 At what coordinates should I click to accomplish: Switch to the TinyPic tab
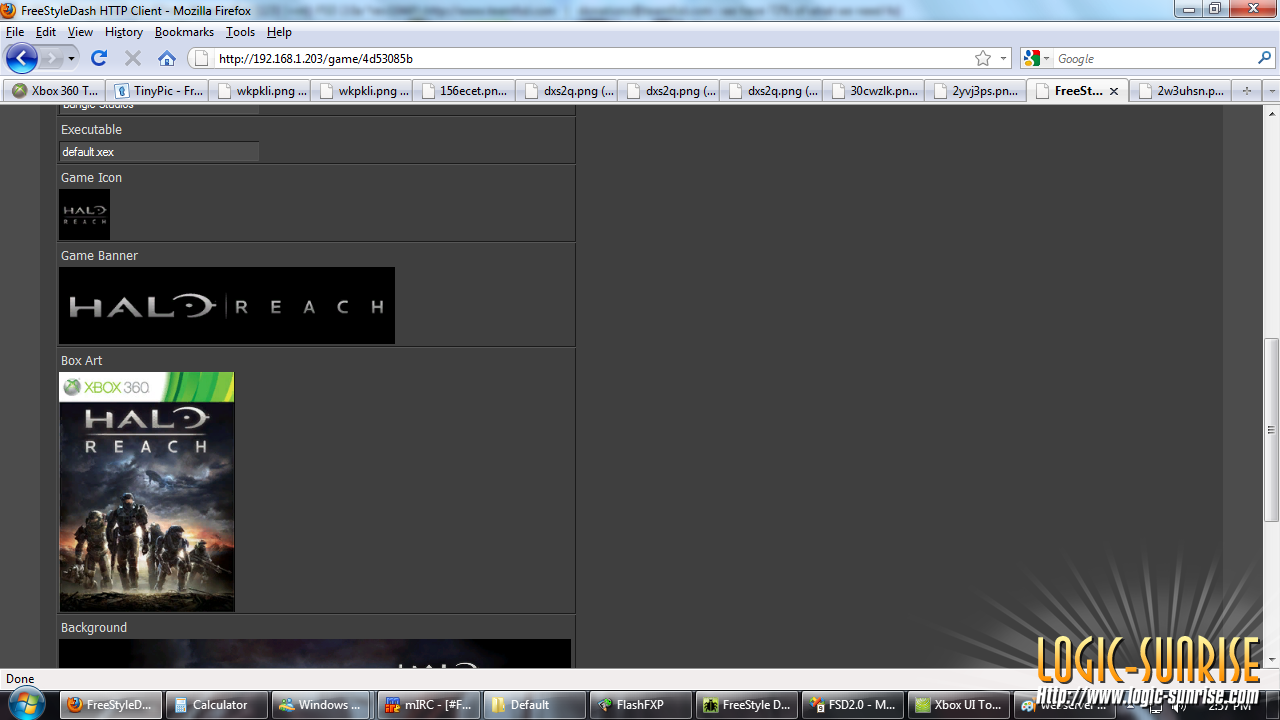point(158,91)
